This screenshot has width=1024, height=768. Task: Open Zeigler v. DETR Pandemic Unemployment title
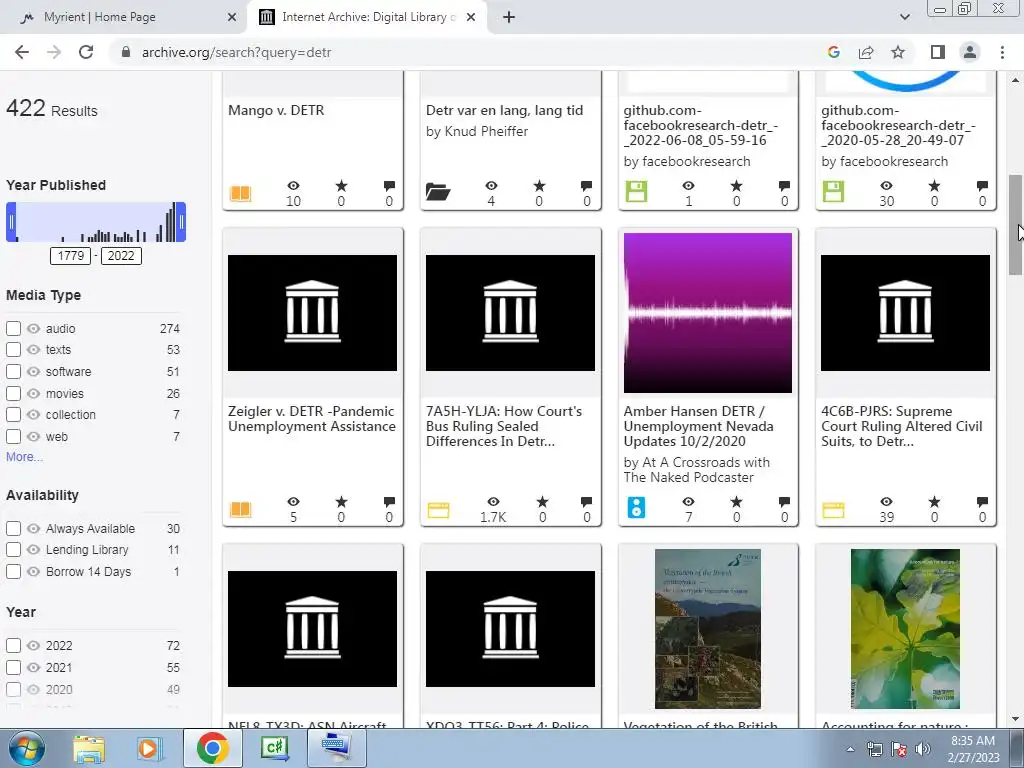click(312, 419)
